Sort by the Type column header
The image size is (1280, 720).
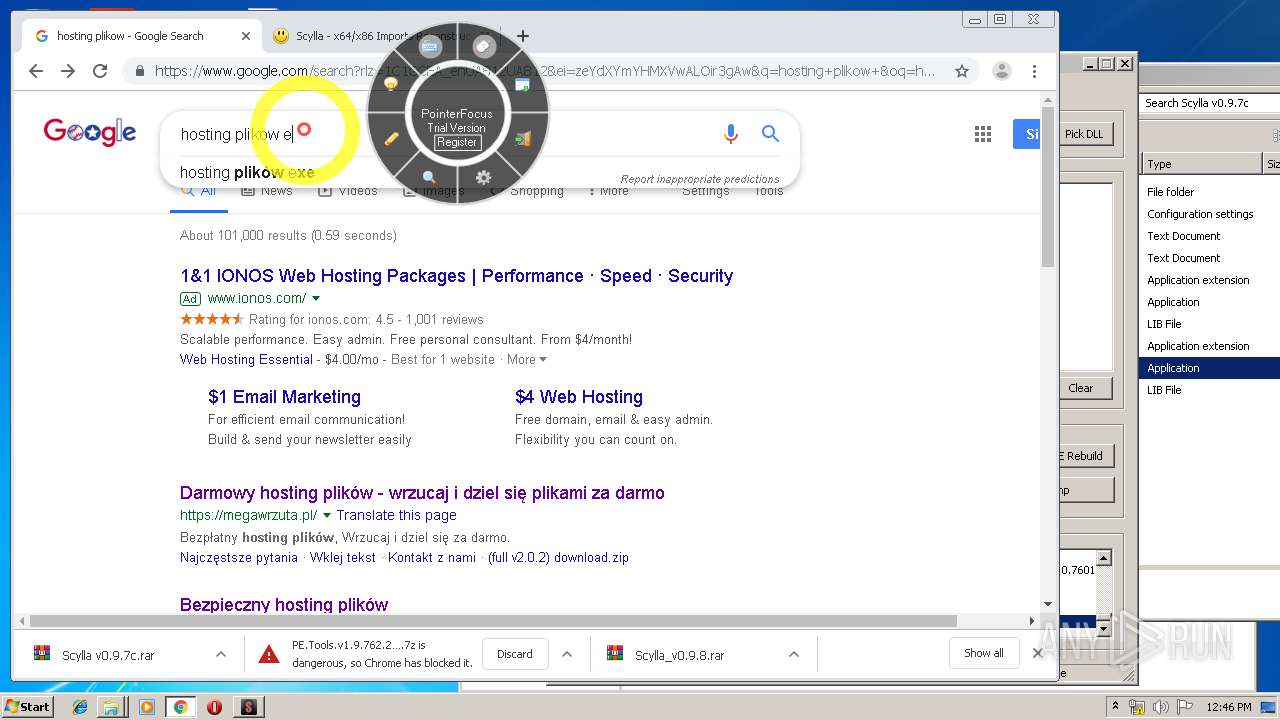pos(1202,164)
